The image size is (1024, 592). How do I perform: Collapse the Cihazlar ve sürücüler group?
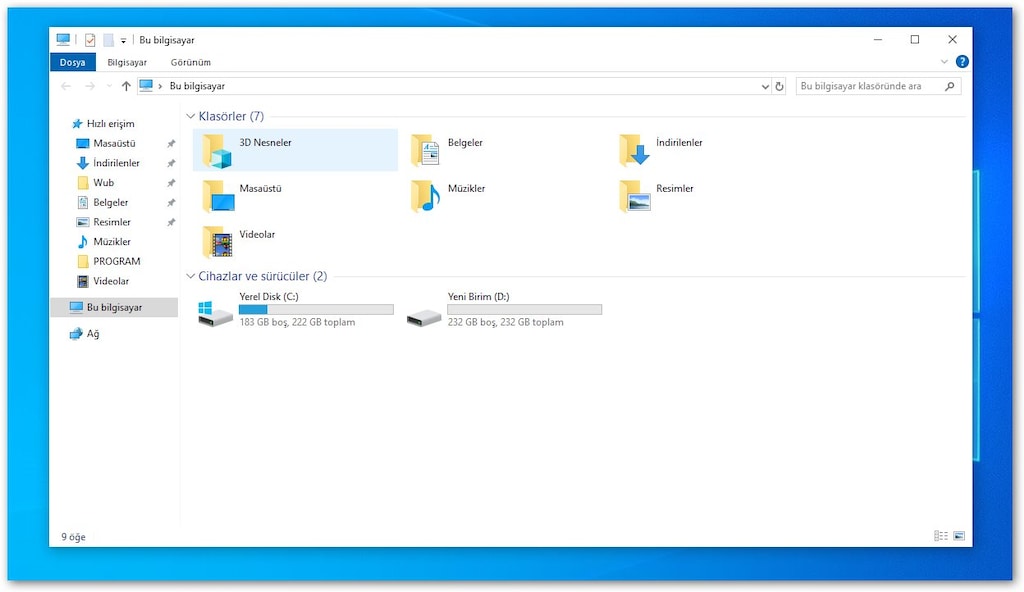[191, 276]
